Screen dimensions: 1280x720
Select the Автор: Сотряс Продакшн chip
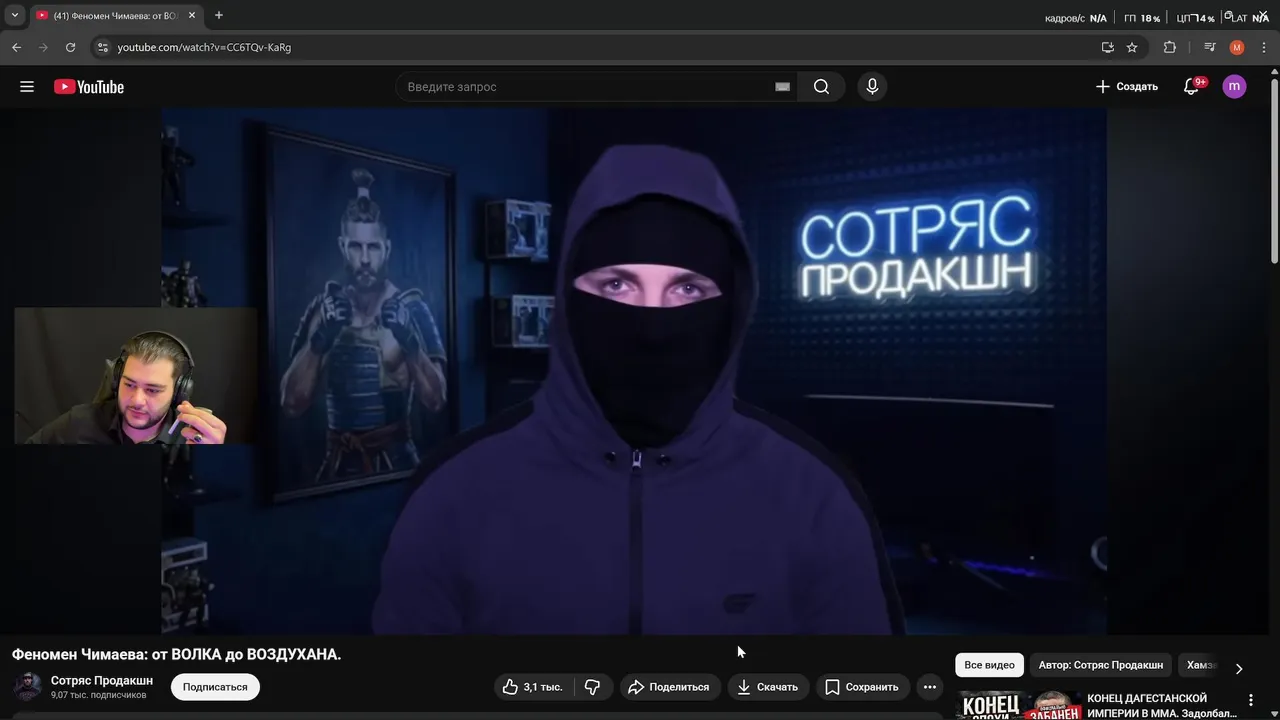1100,665
